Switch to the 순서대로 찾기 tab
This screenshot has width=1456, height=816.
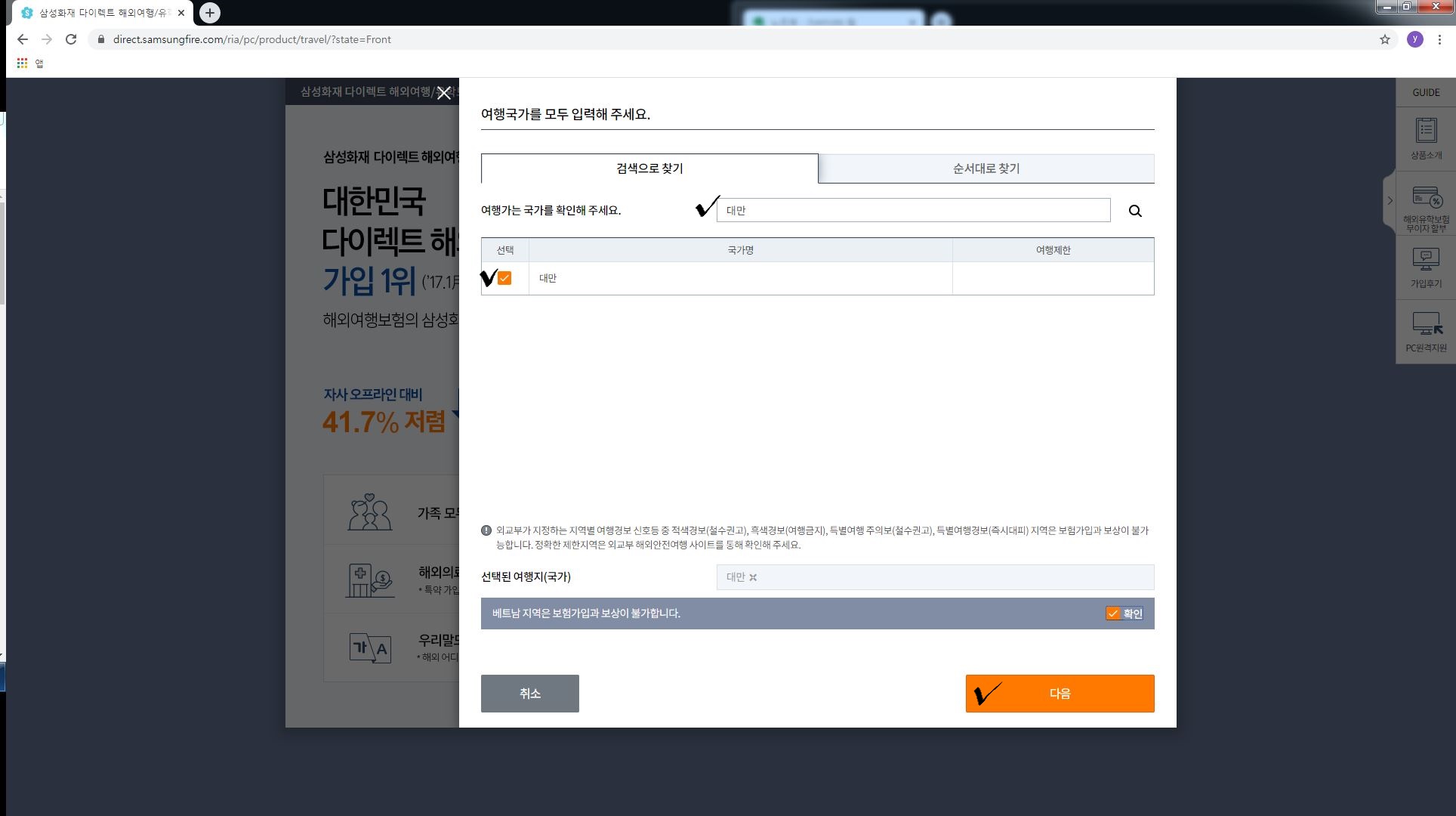coord(986,168)
